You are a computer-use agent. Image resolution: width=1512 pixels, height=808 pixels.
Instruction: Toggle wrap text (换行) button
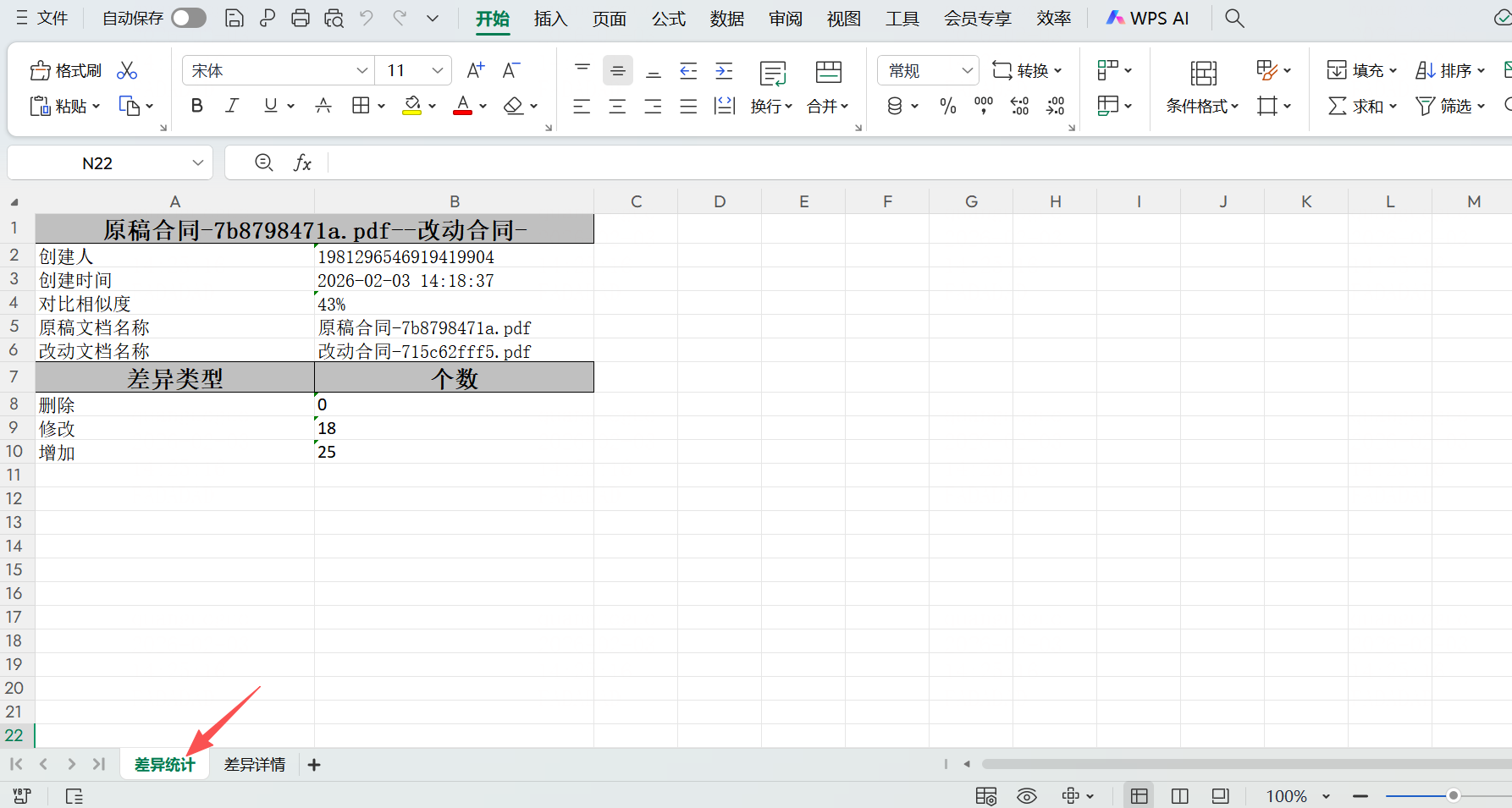(x=772, y=86)
